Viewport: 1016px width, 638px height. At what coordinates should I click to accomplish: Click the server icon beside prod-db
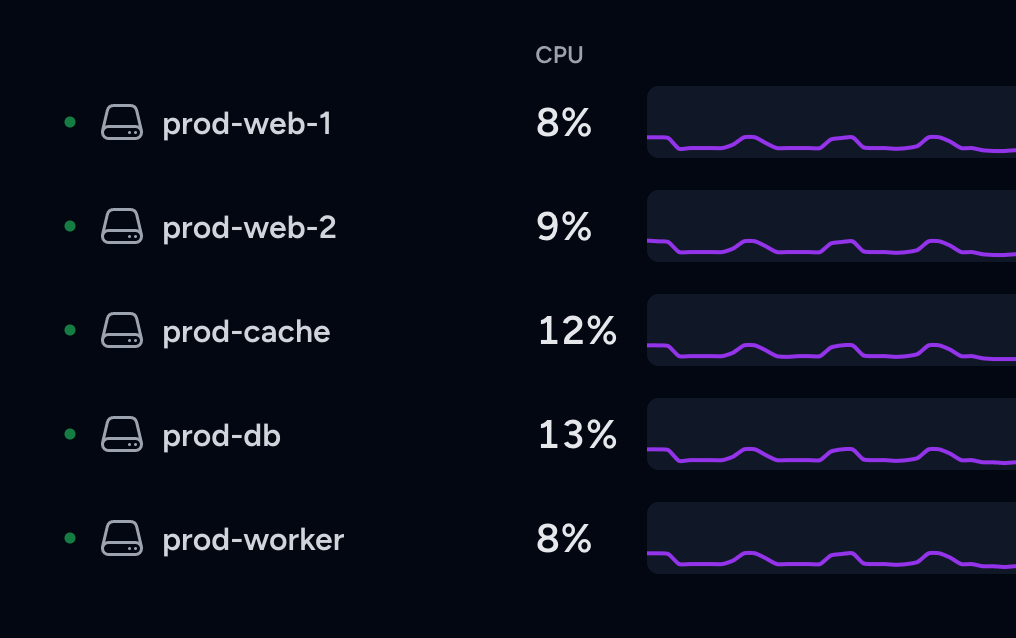122,435
